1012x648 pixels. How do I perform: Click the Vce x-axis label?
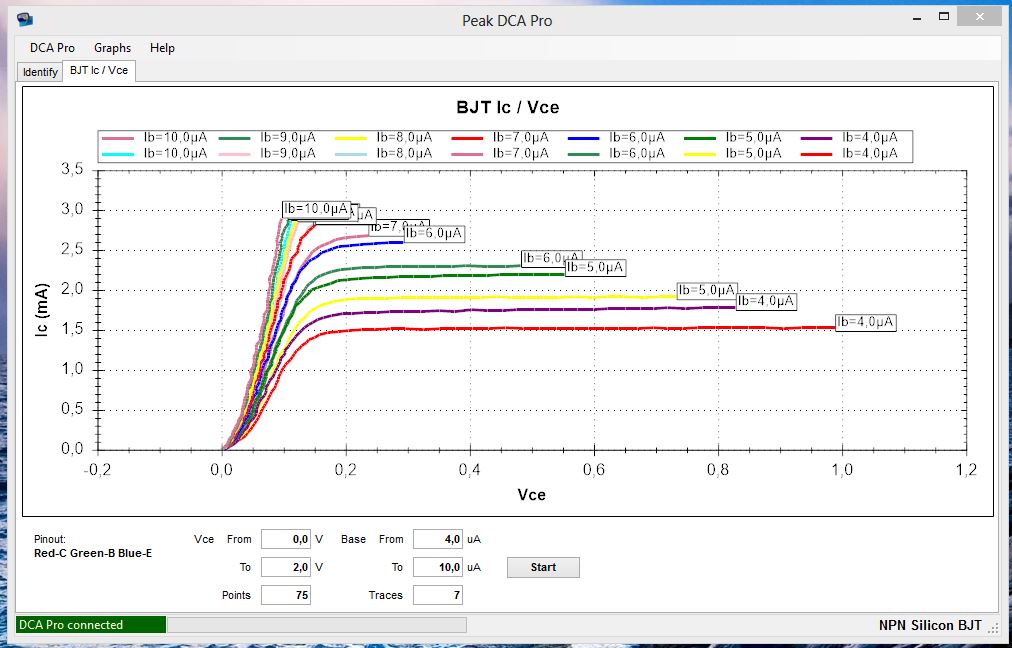point(531,495)
